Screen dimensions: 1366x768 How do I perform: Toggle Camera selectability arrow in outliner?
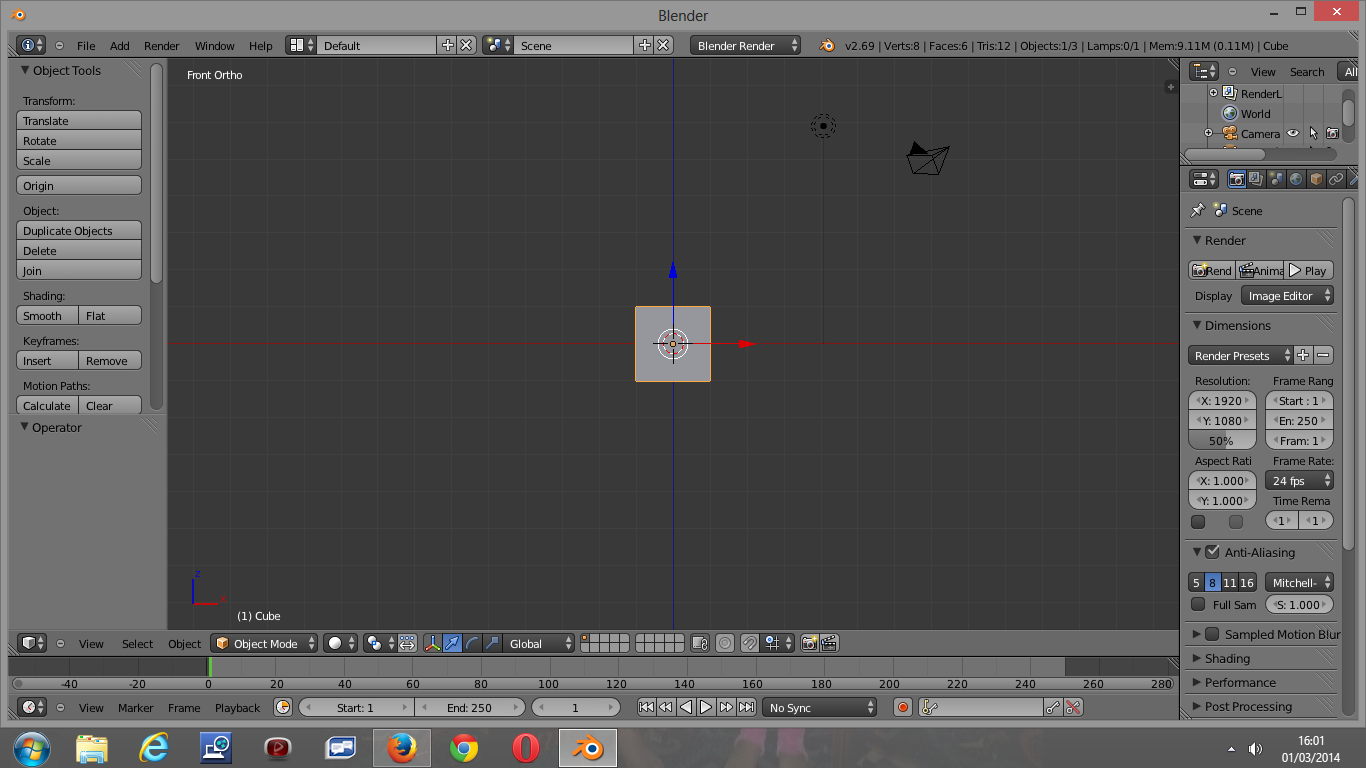click(x=1313, y=133)
